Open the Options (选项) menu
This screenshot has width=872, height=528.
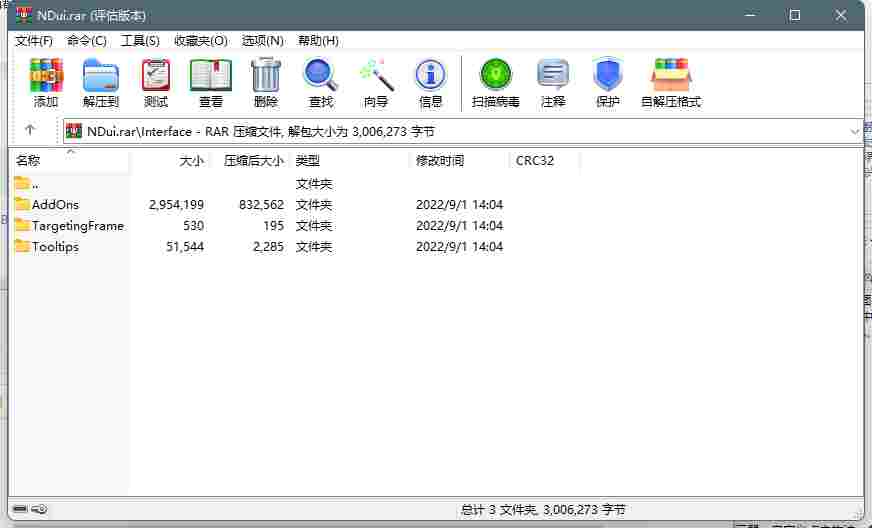(262, 41)
